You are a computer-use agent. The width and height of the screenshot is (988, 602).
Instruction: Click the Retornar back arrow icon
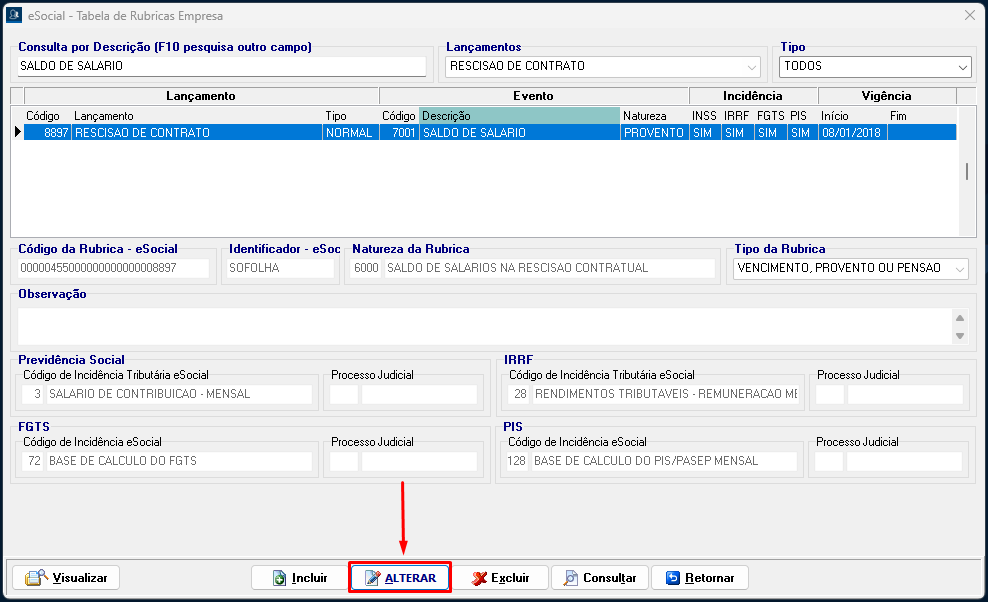(x=672, y=578)
